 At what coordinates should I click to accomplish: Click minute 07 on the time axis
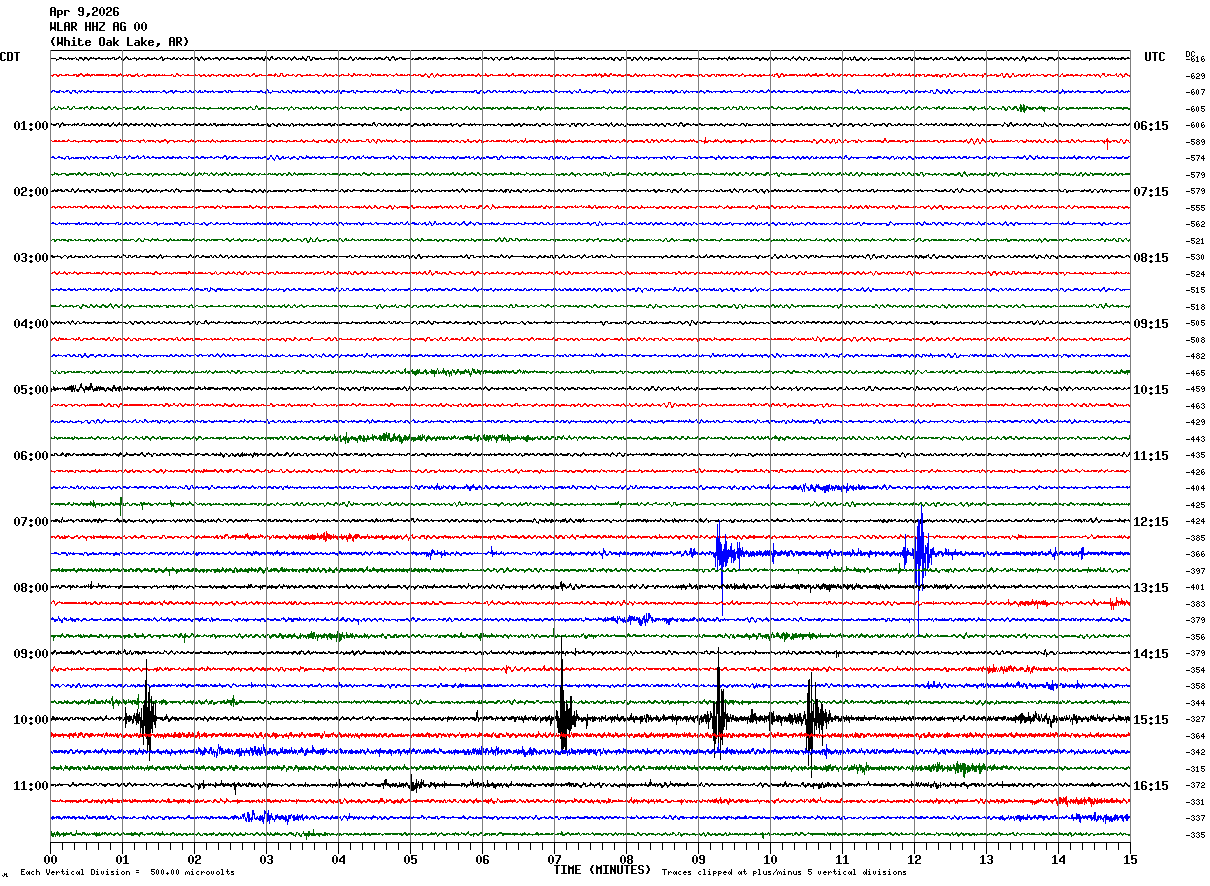[554, 859]
